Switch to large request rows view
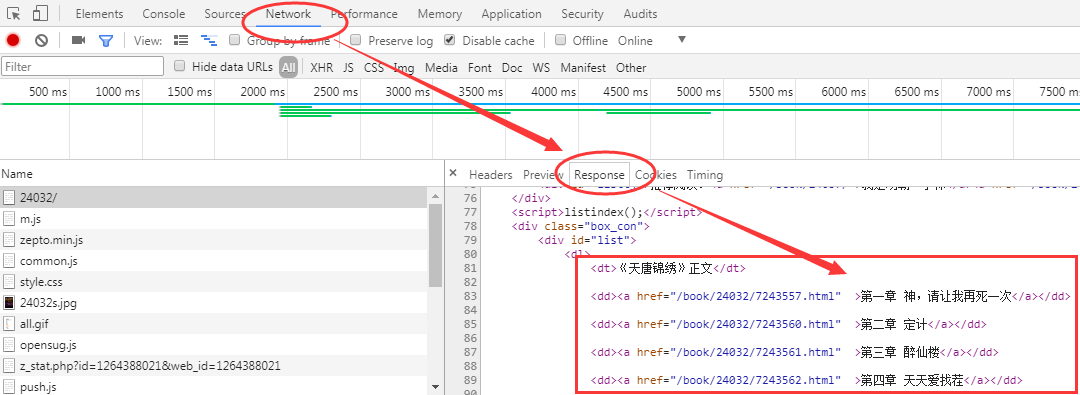Image resolution: width=1080 pixels, height=395 pixels. pos(181,41)
